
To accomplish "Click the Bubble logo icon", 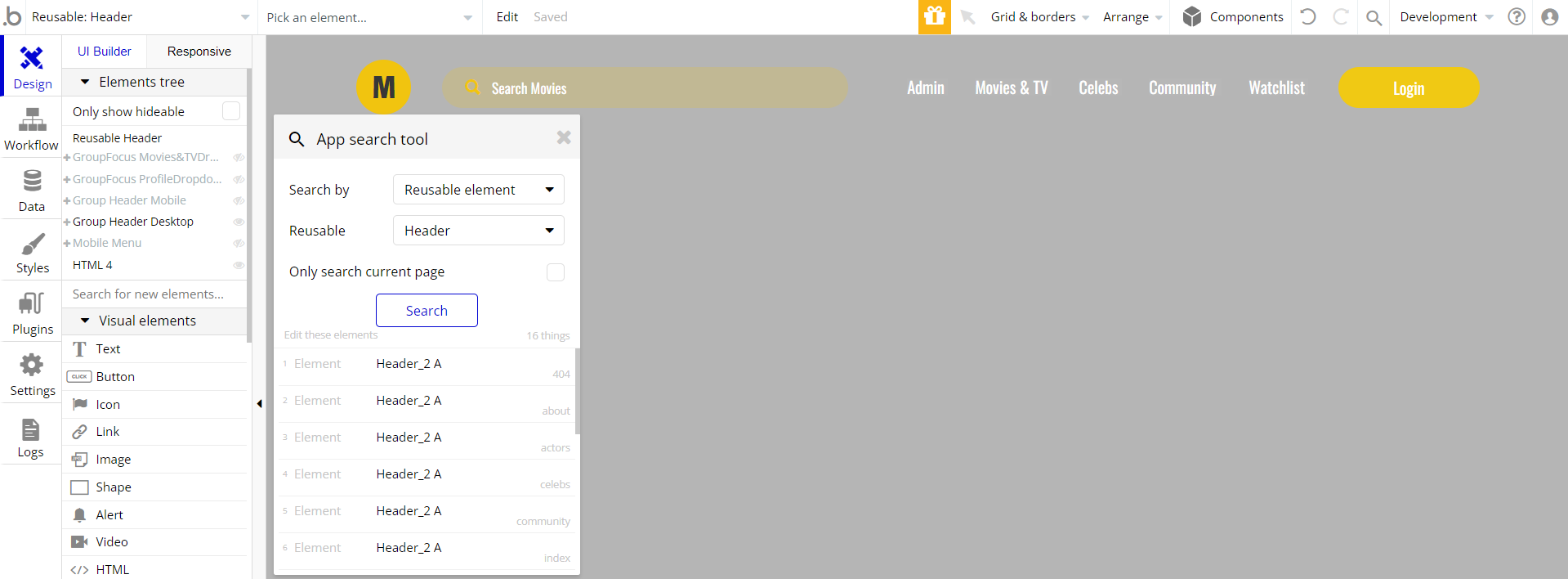I will pos(12,16).
